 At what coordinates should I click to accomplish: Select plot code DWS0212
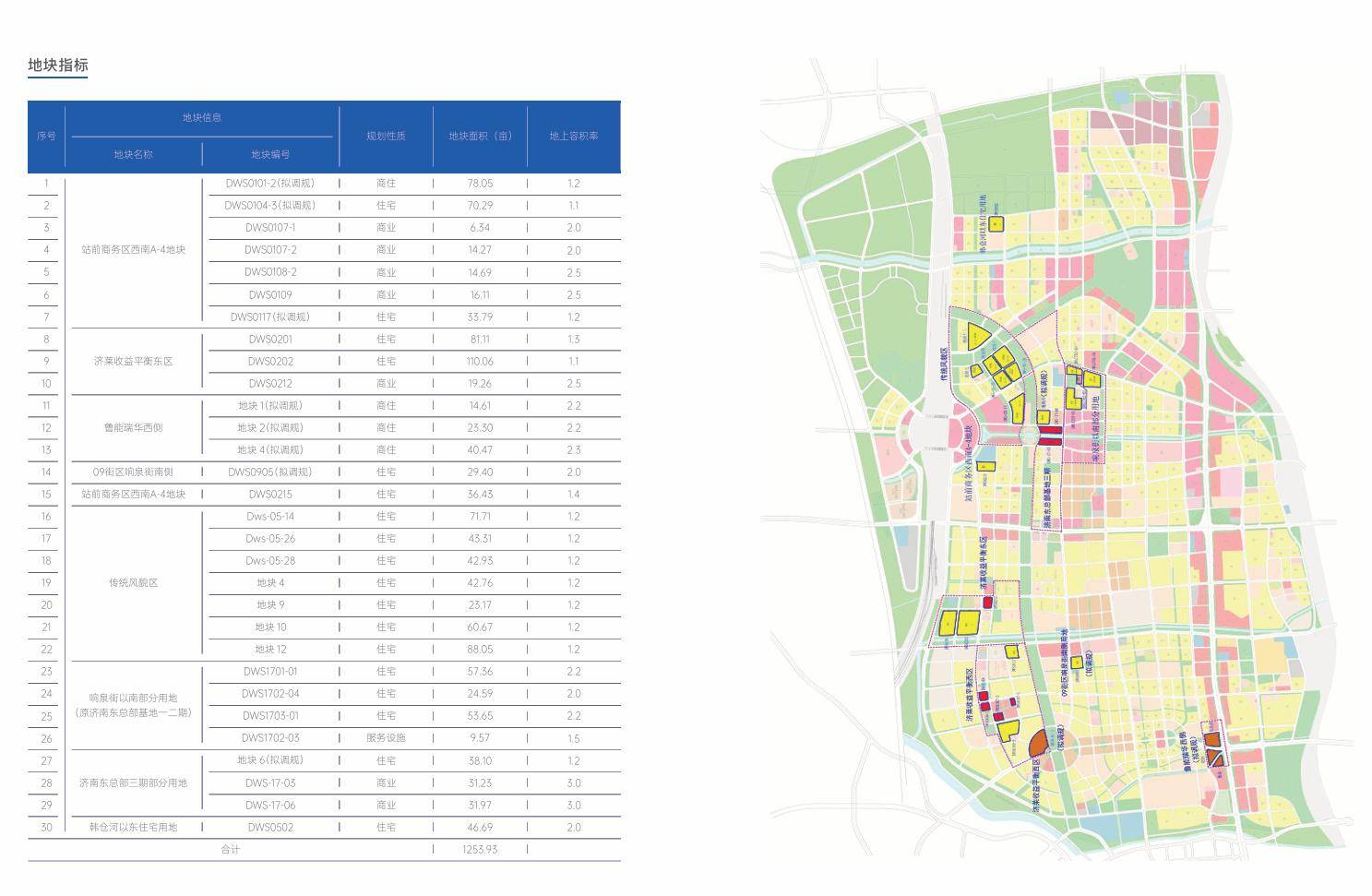coord(270,383)
